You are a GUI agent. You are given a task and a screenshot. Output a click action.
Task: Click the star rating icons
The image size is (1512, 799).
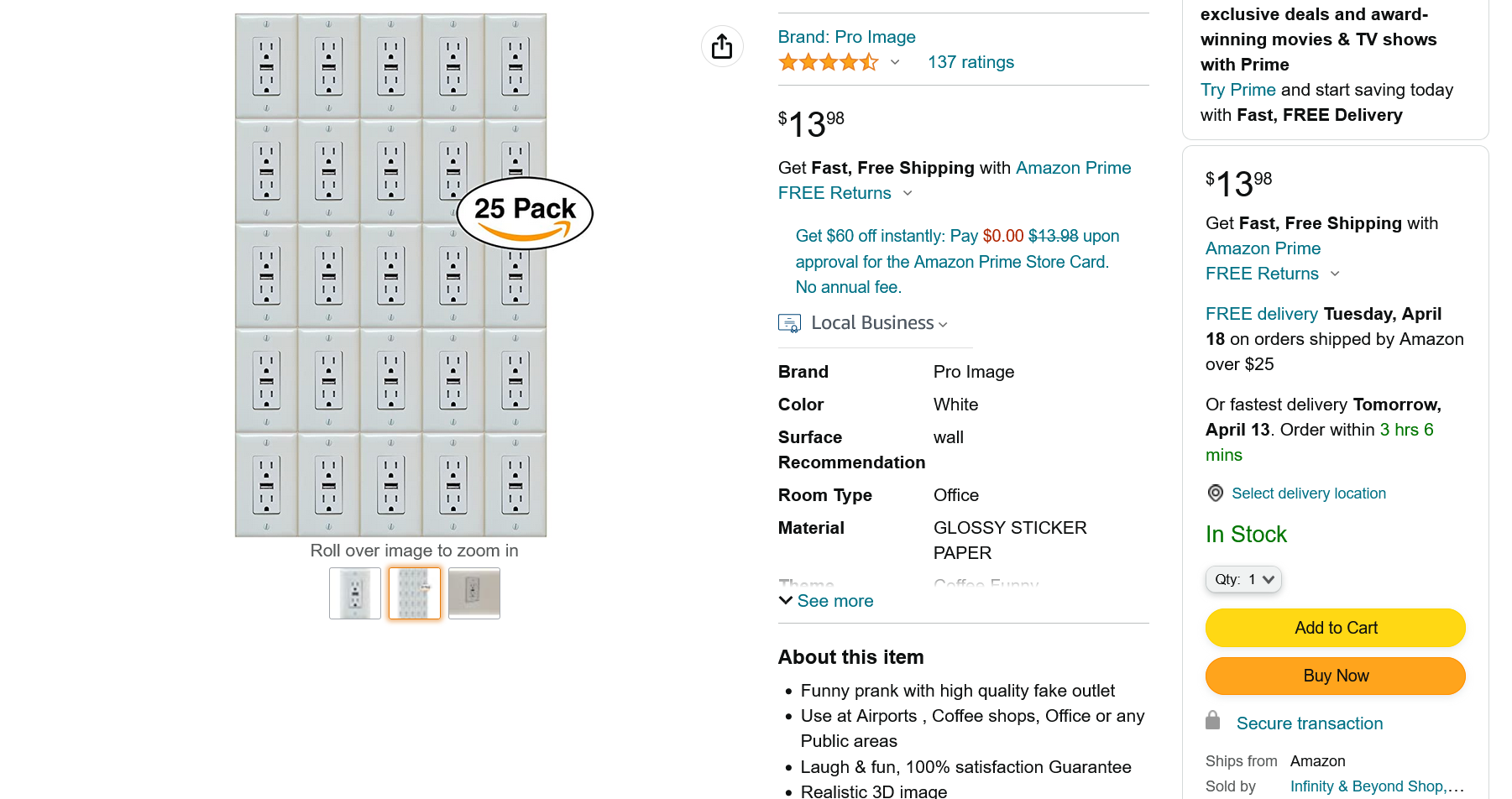point(828,62)
